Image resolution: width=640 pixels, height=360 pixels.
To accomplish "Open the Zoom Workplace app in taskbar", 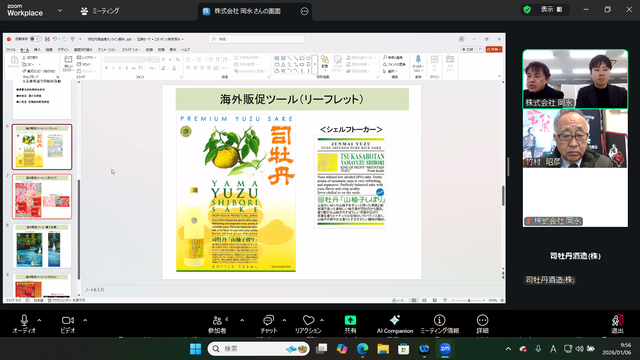I will click(445, 349).
